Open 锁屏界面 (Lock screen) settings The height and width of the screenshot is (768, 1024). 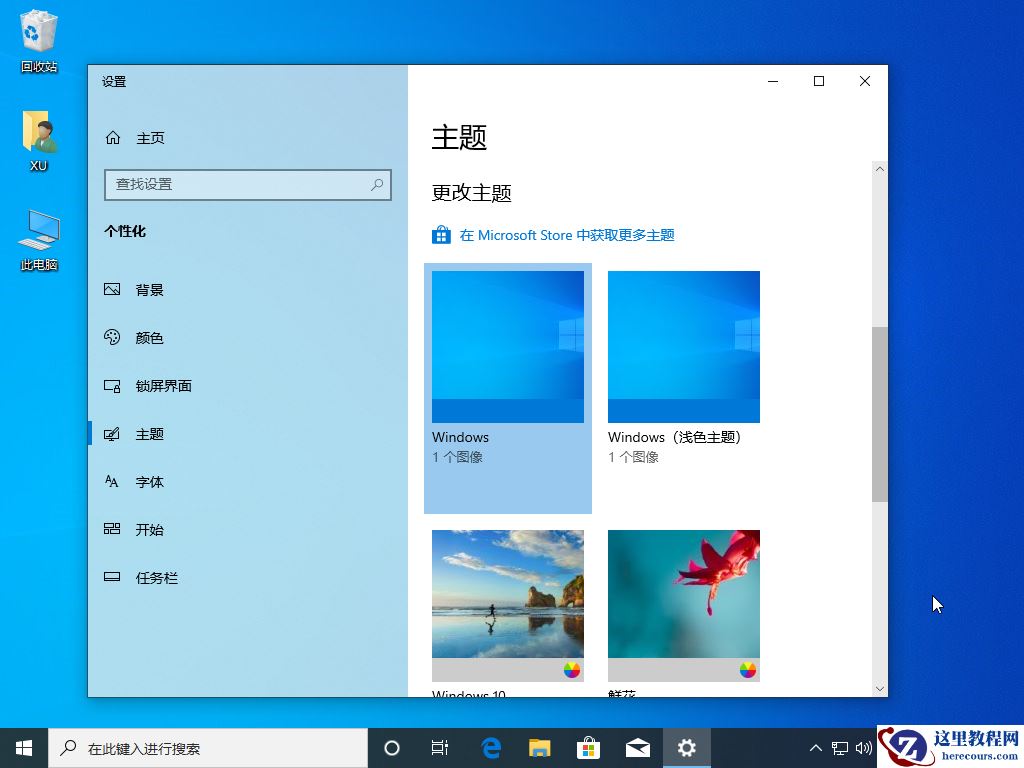(163, 385)
